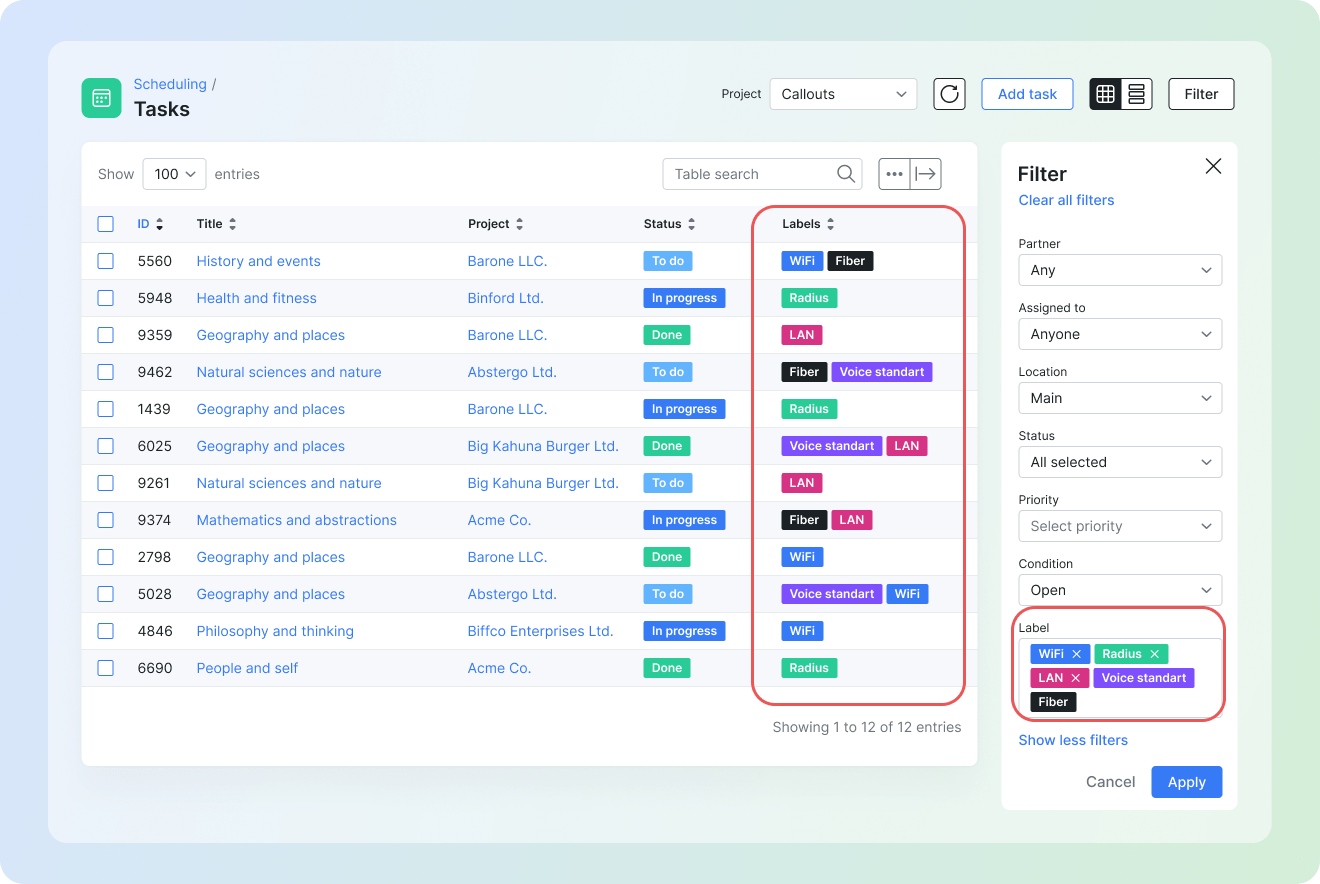The height and width of the screenshot is (884, 1320).
Task: Expand the Show 100 entries dropdown
Action: click(x=174, y=174)
